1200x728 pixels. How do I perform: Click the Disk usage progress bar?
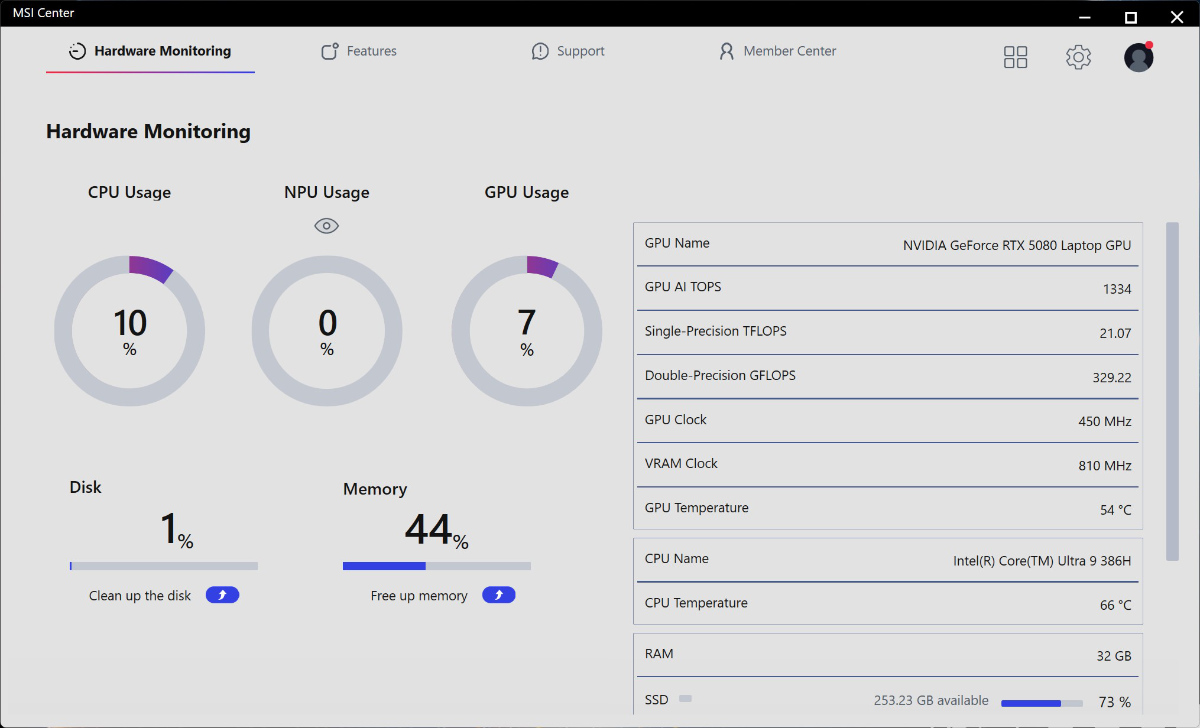pyautogui.click(x=164, y=566)
